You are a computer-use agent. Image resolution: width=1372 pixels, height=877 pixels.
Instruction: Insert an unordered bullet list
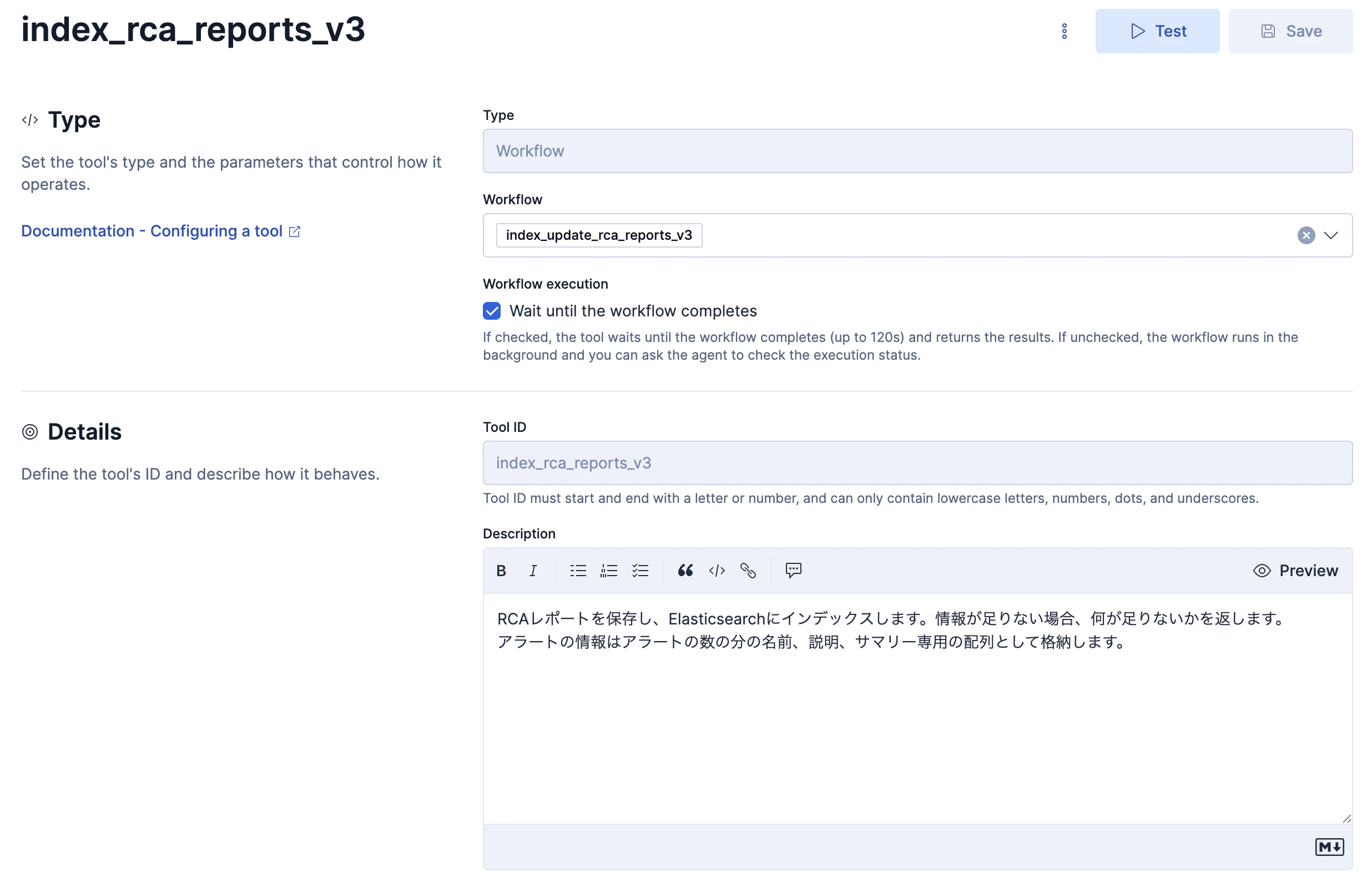[578, 571]
